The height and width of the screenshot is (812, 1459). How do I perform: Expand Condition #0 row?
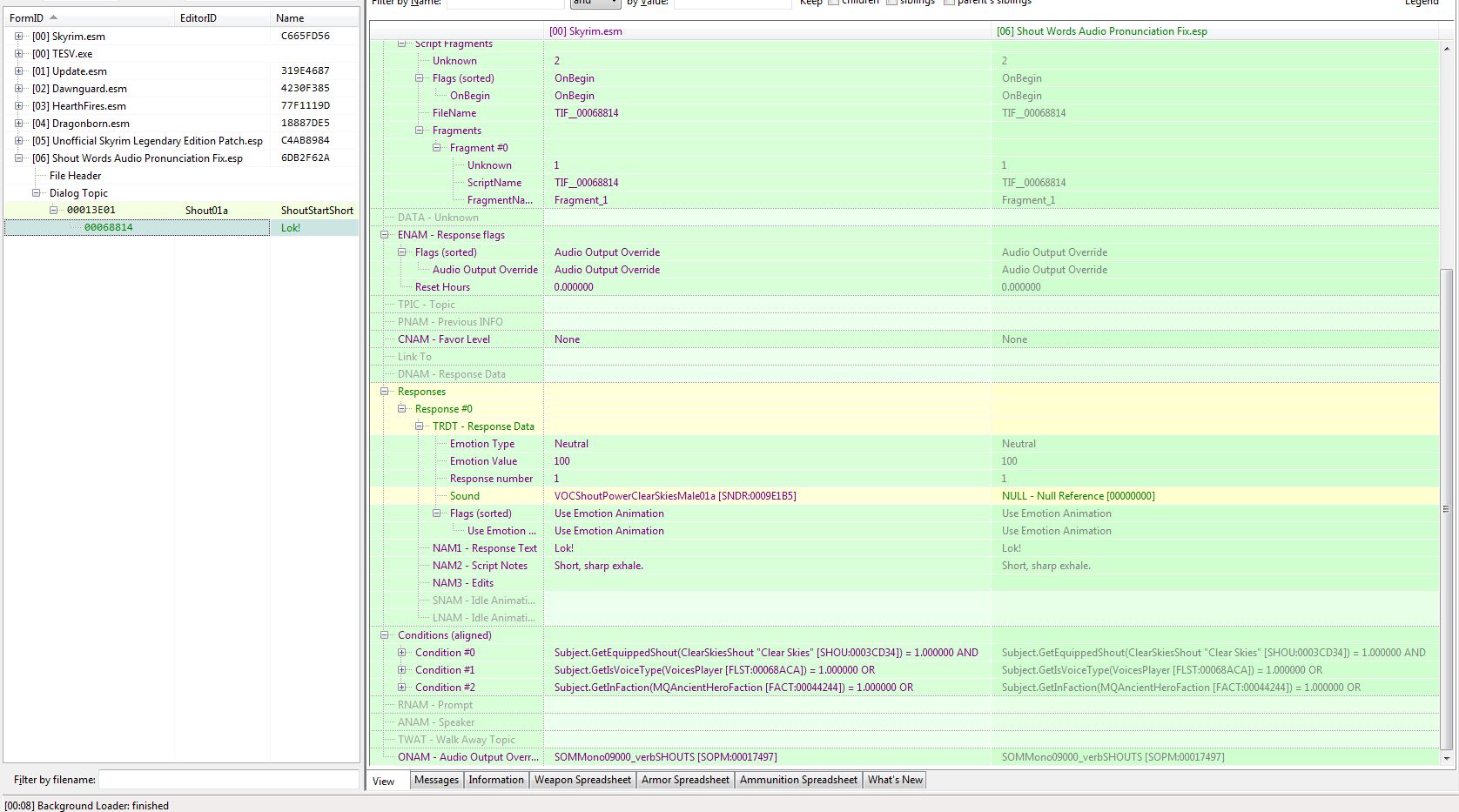[x=401, y=653]
